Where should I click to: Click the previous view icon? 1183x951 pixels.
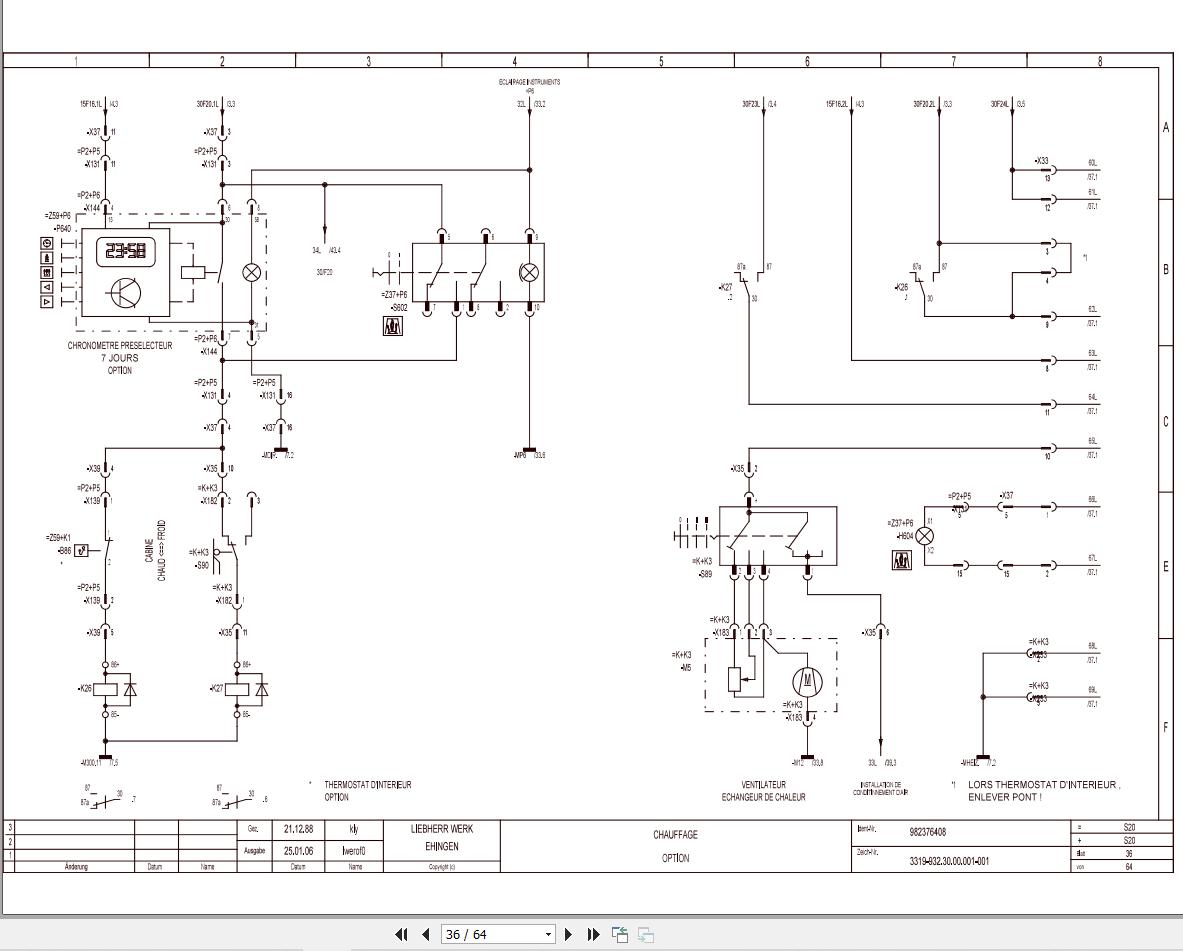(x=619, y=934)
